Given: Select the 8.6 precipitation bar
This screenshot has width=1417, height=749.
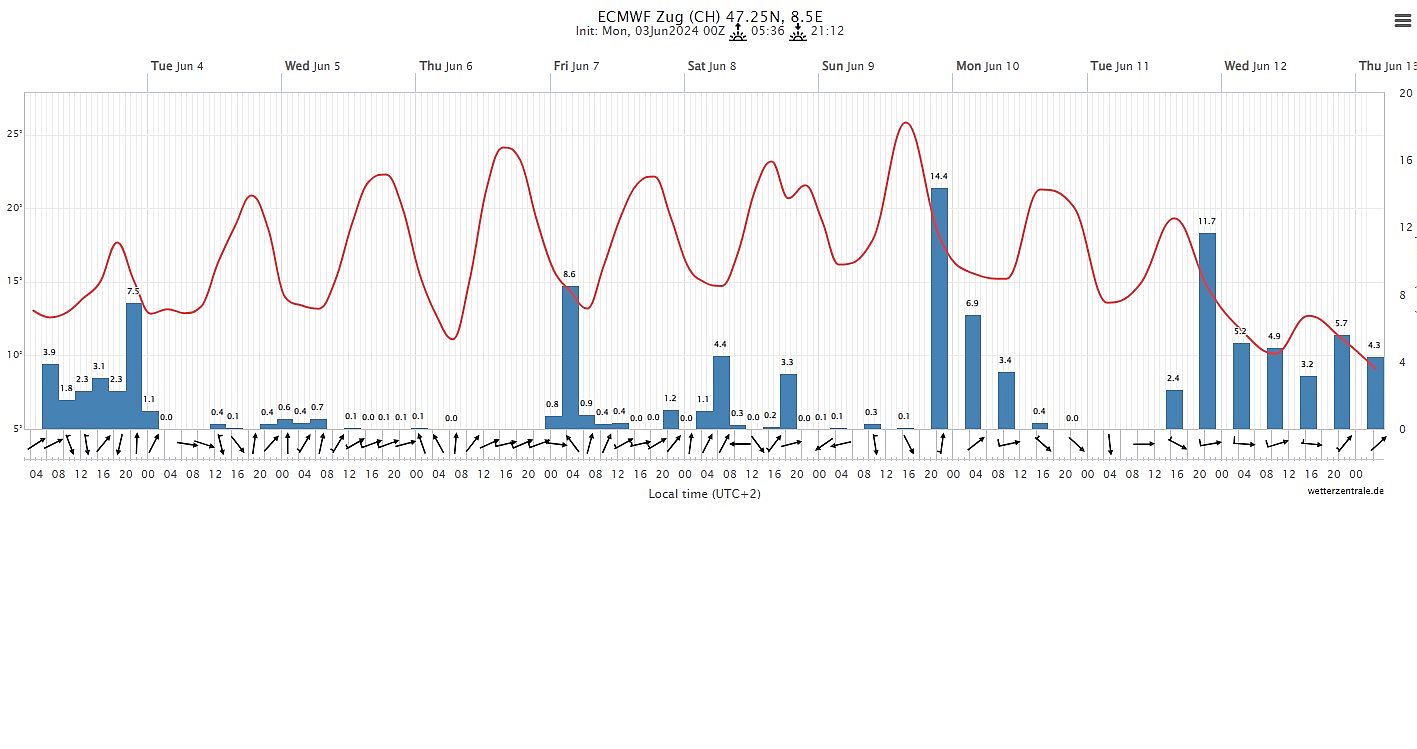Looking at the screenshot, I should 570,358.
